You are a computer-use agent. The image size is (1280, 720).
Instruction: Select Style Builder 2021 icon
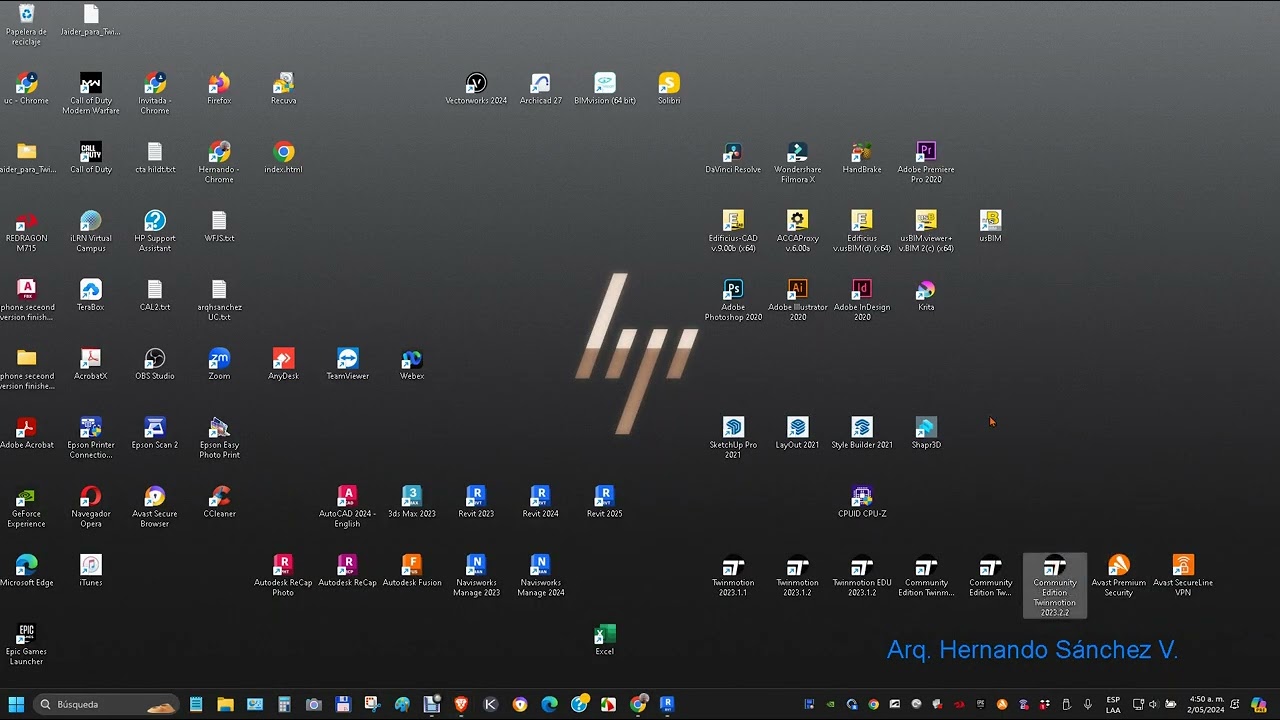click(862, 433)
